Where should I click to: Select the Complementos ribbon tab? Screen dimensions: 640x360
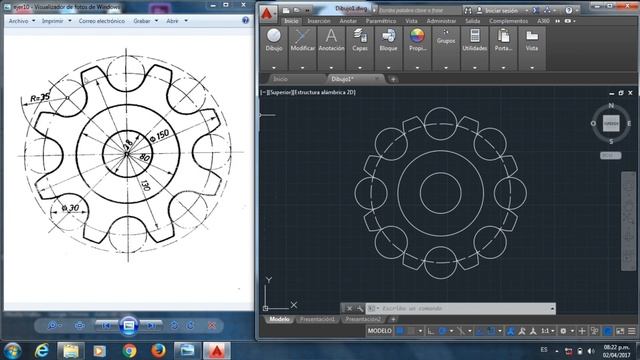(509, 21)
